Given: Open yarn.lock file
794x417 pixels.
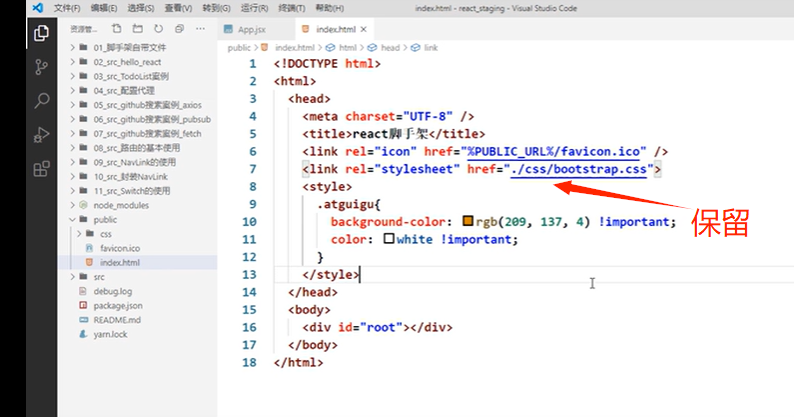Looking at the screenshot, I should click(x=138, y=334).
